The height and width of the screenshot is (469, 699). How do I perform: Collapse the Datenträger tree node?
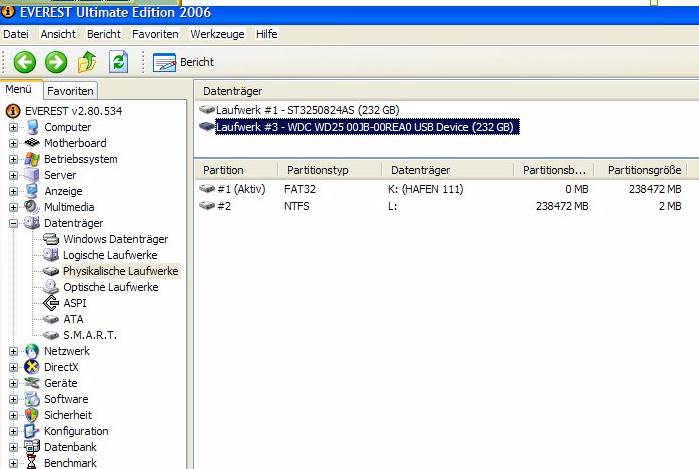13,223
